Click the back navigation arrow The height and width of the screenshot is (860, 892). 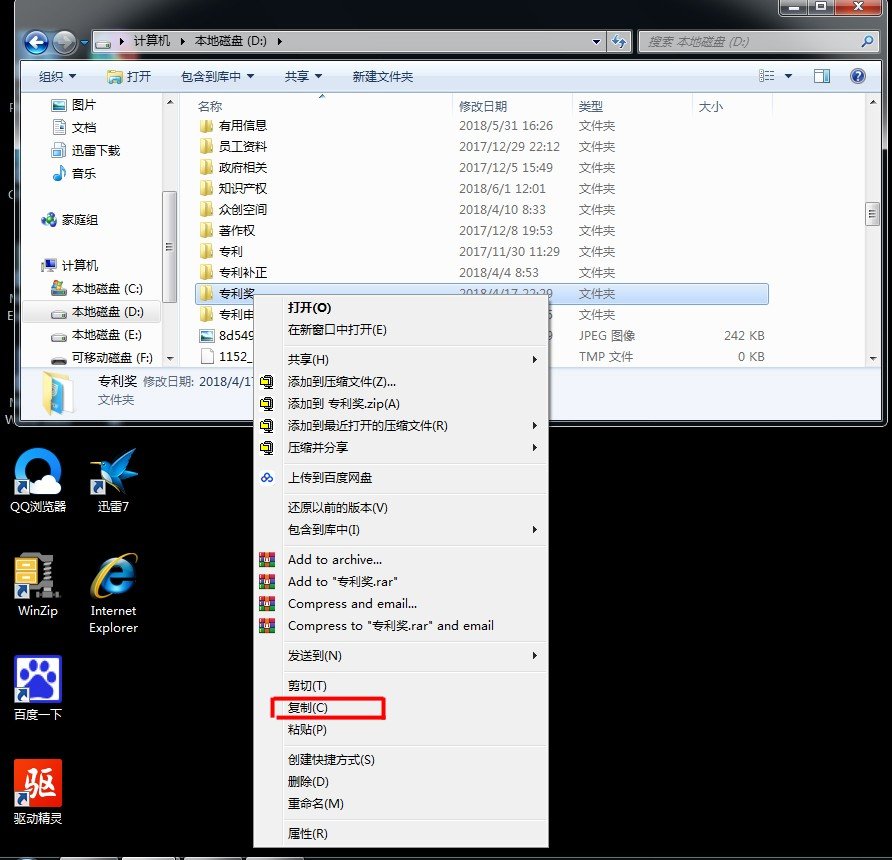[36, 42]
